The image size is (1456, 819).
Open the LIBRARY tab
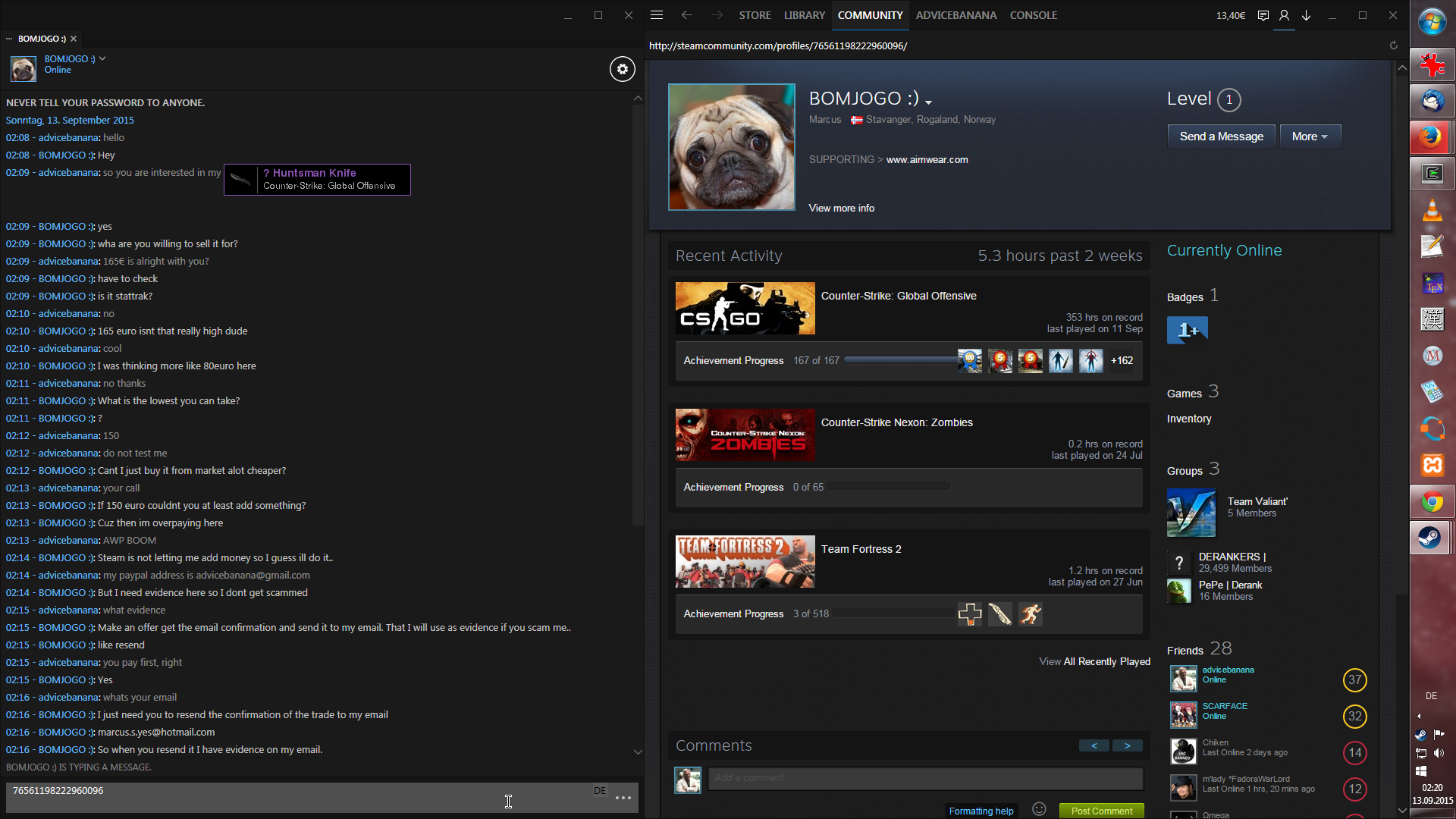[804, 15]
